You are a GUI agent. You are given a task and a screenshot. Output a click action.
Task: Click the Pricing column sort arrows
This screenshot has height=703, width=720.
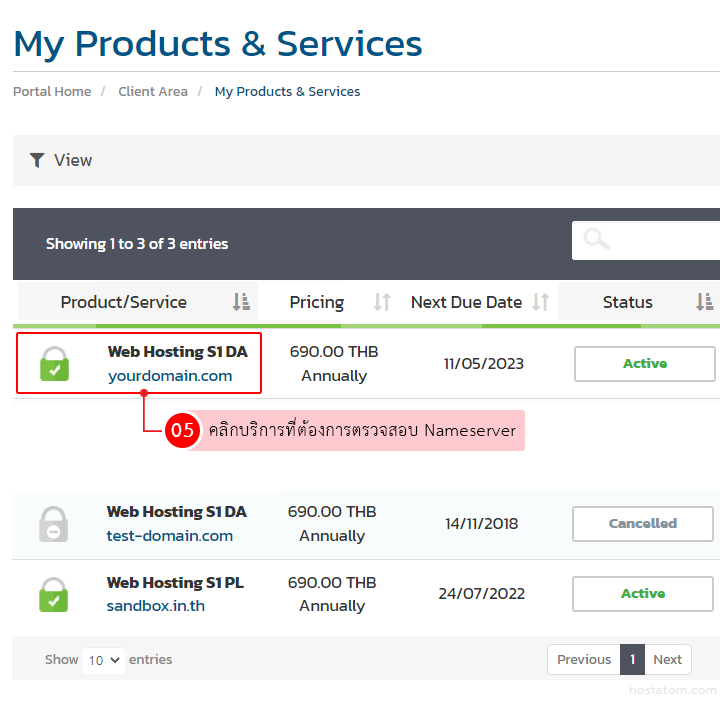point(382,302)
